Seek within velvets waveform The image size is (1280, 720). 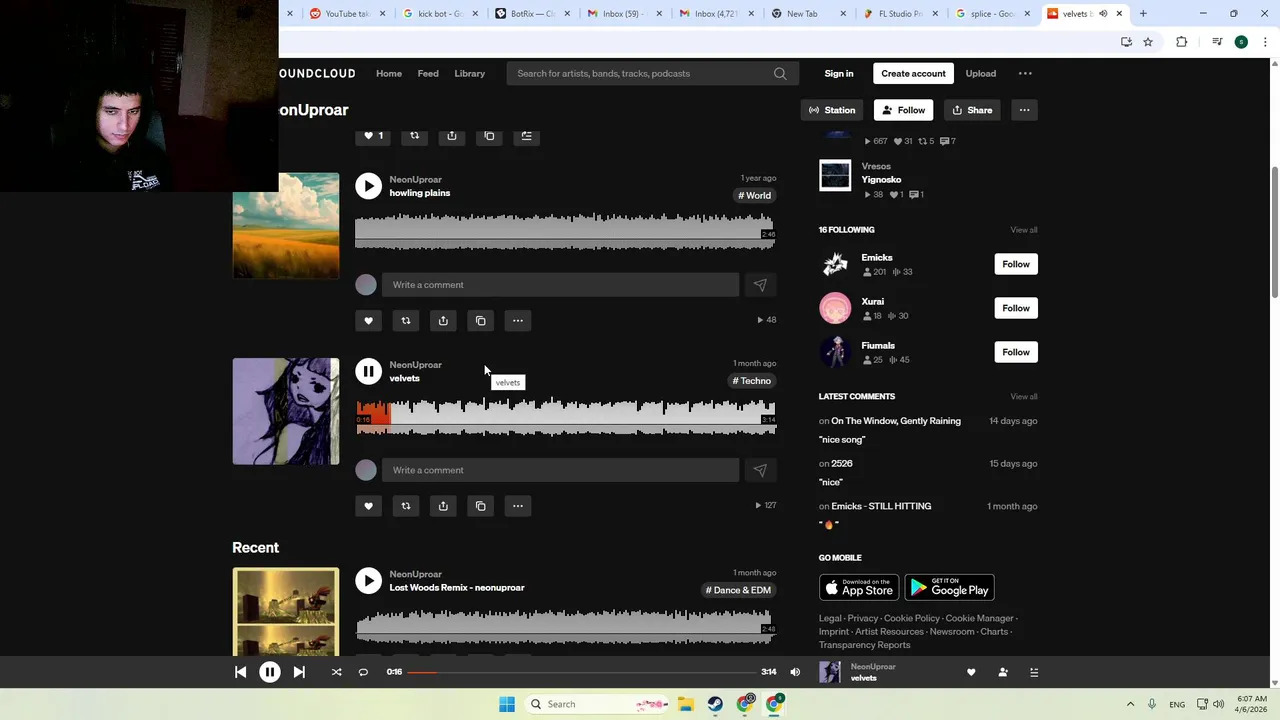566,416
